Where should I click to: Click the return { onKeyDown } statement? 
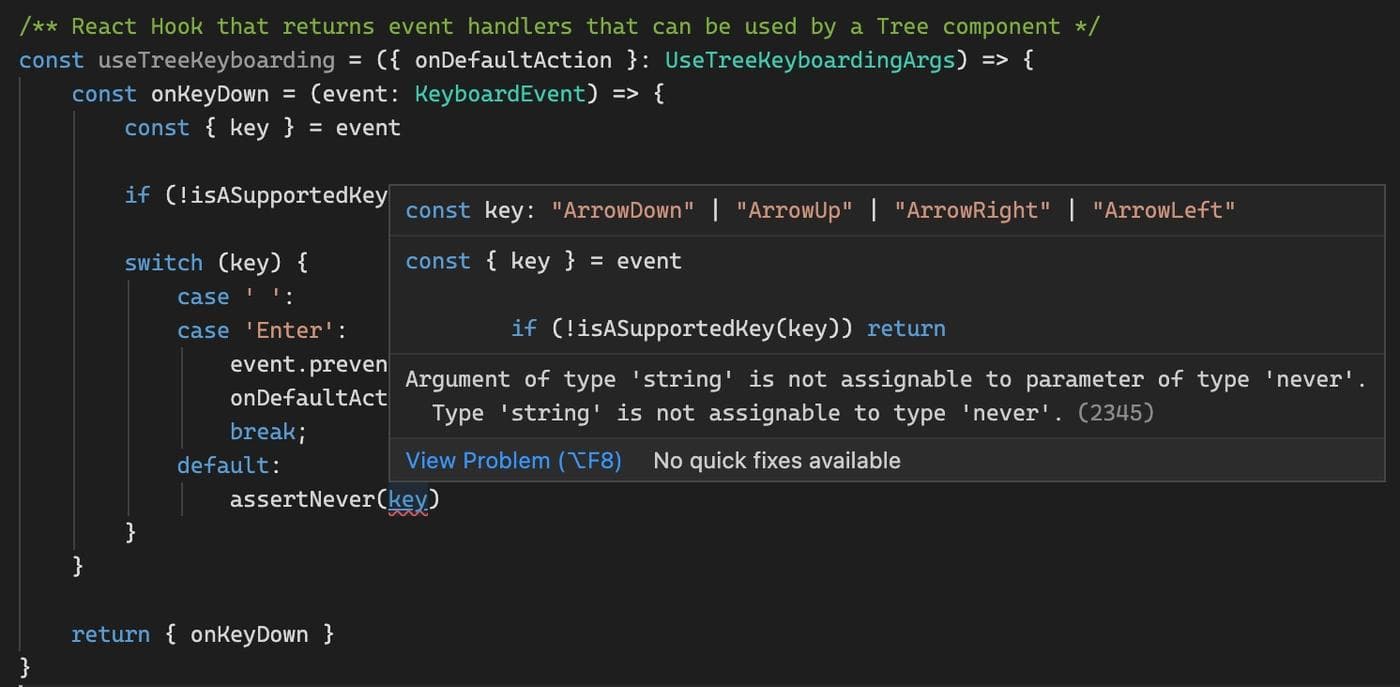tap(201, 633)
